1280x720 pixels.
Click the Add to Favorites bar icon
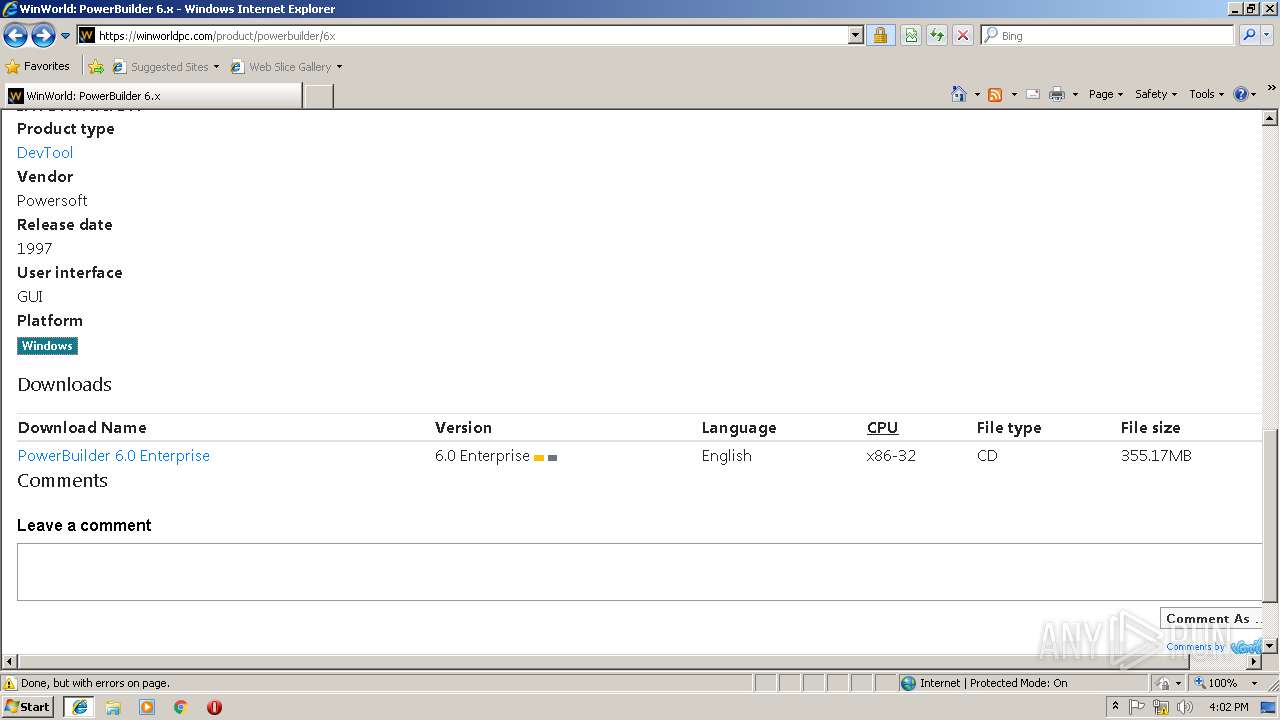pyautogui.click(x=96, y=67)
